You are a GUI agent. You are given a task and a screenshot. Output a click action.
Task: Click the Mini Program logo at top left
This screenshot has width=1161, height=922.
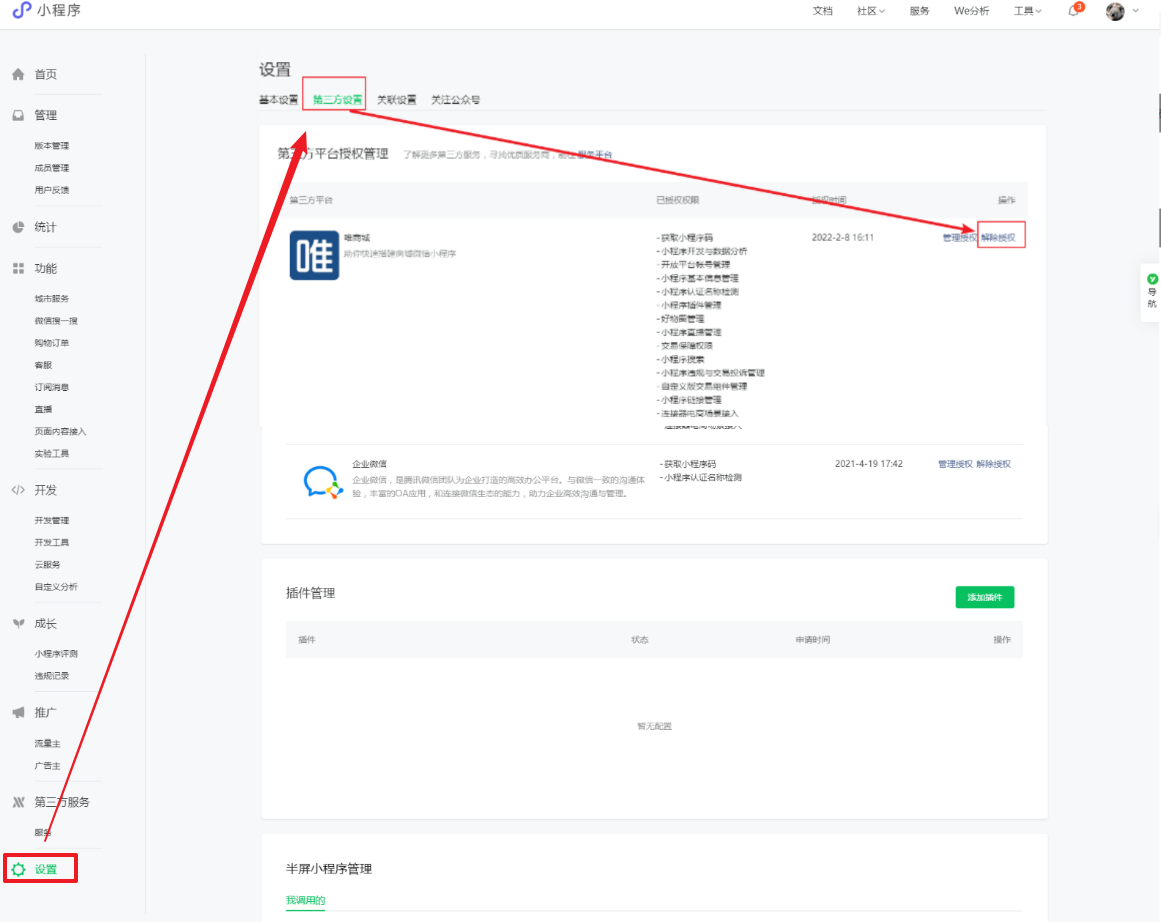(x=22, y=11)
